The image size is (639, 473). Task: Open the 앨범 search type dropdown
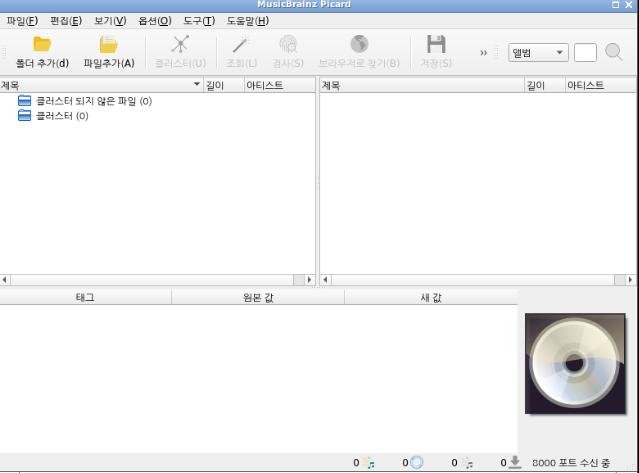pos(538,53)
